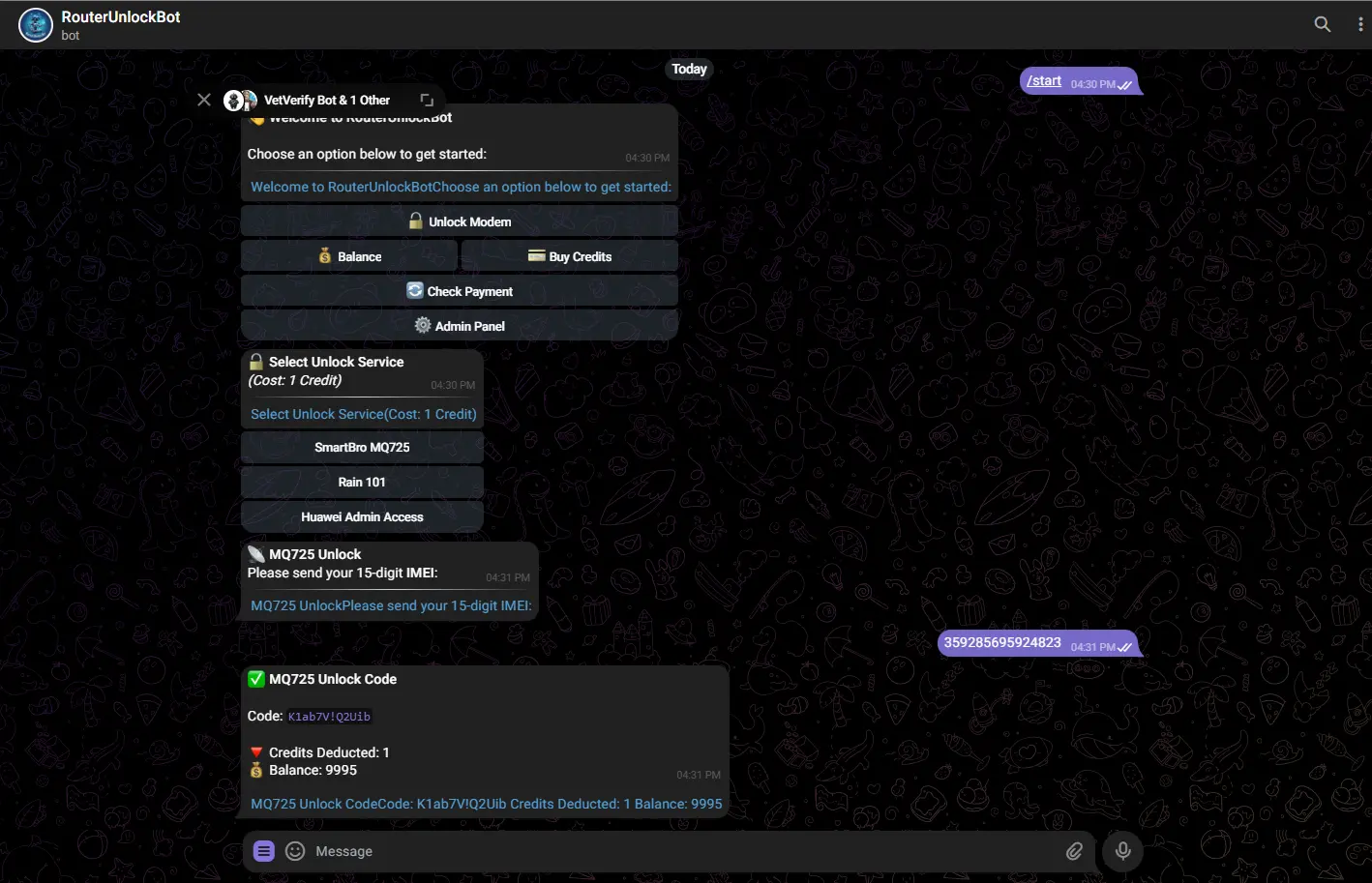Click the /start command link

click(1044, 81)
